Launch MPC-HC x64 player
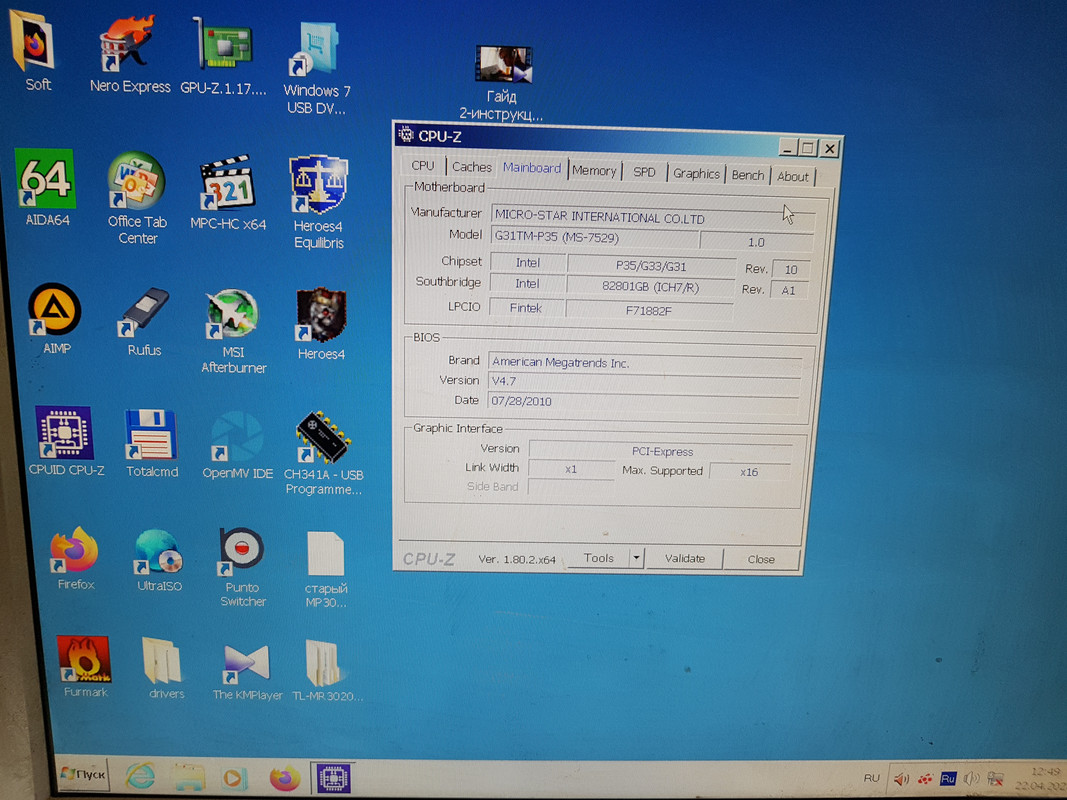The image size is (1067, 800). coord(227,193)
